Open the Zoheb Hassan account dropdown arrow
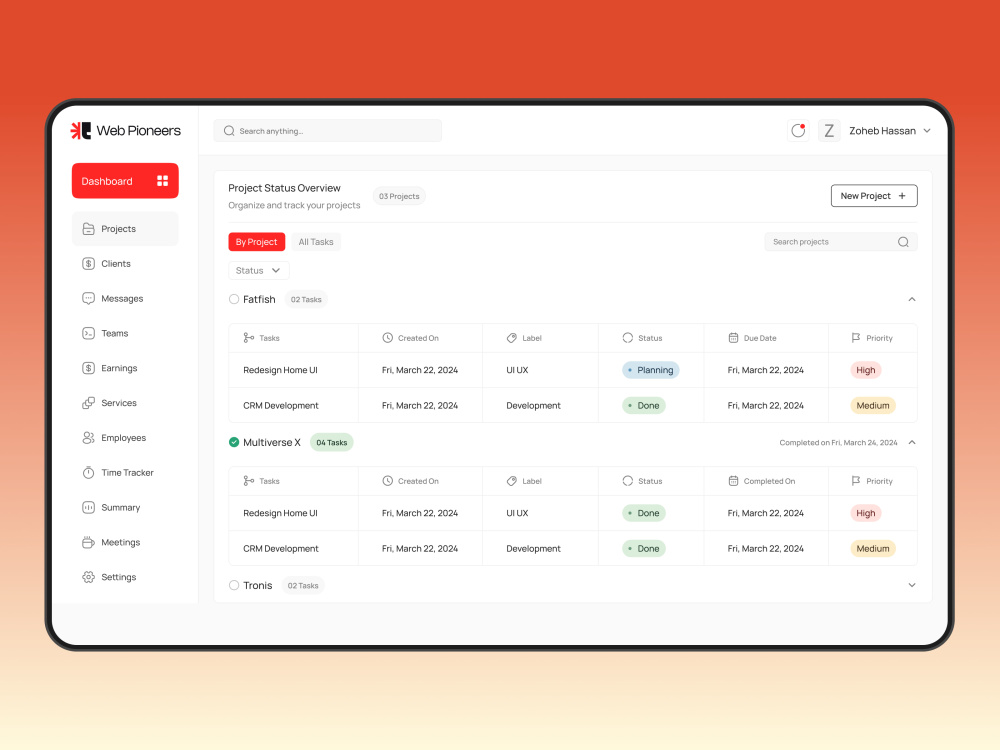 coord(927,131)
